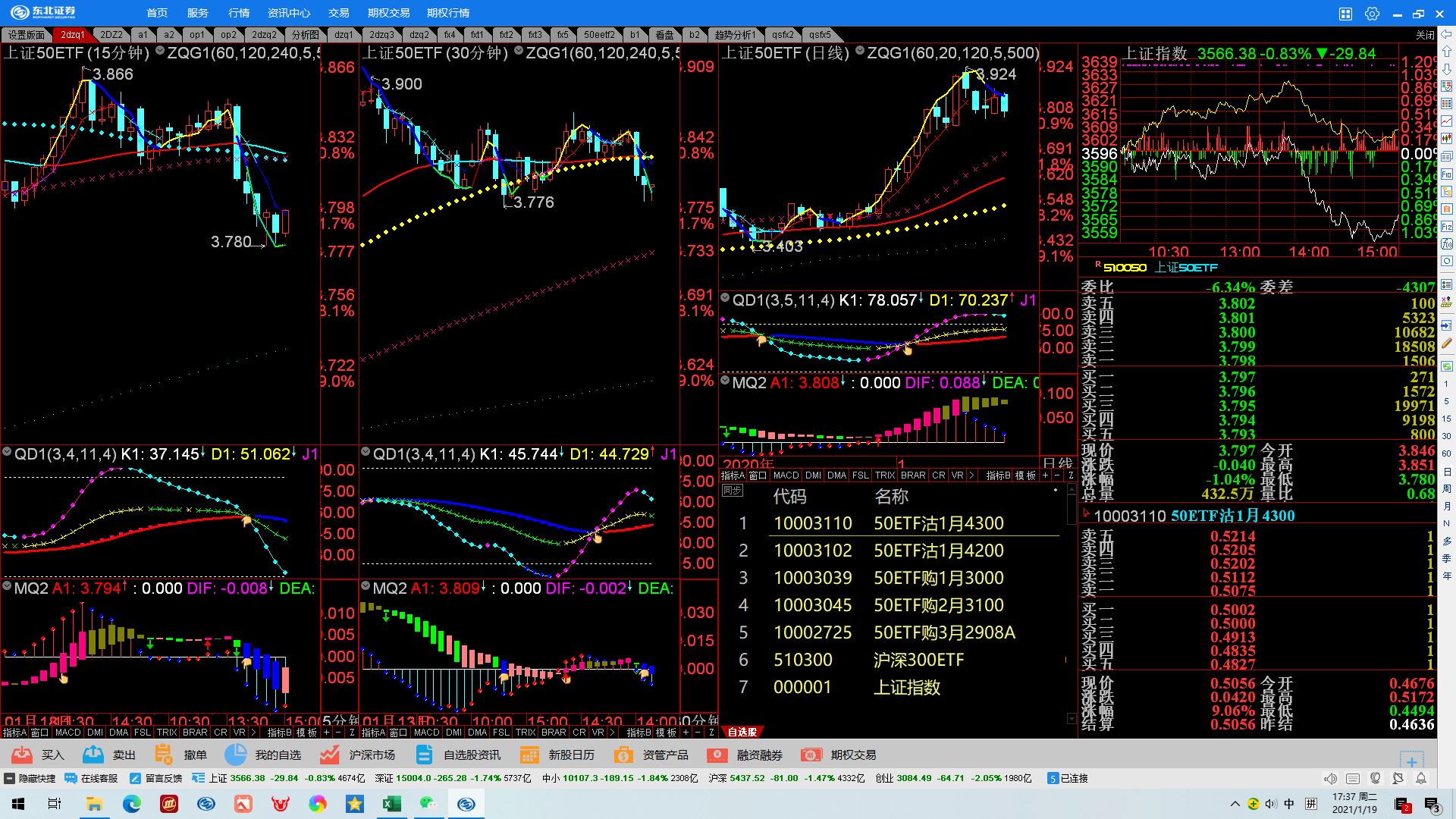The image size is (1456, 819).
Task: Switch to the 趋势分析1 tab
Action: coord(734,35)
